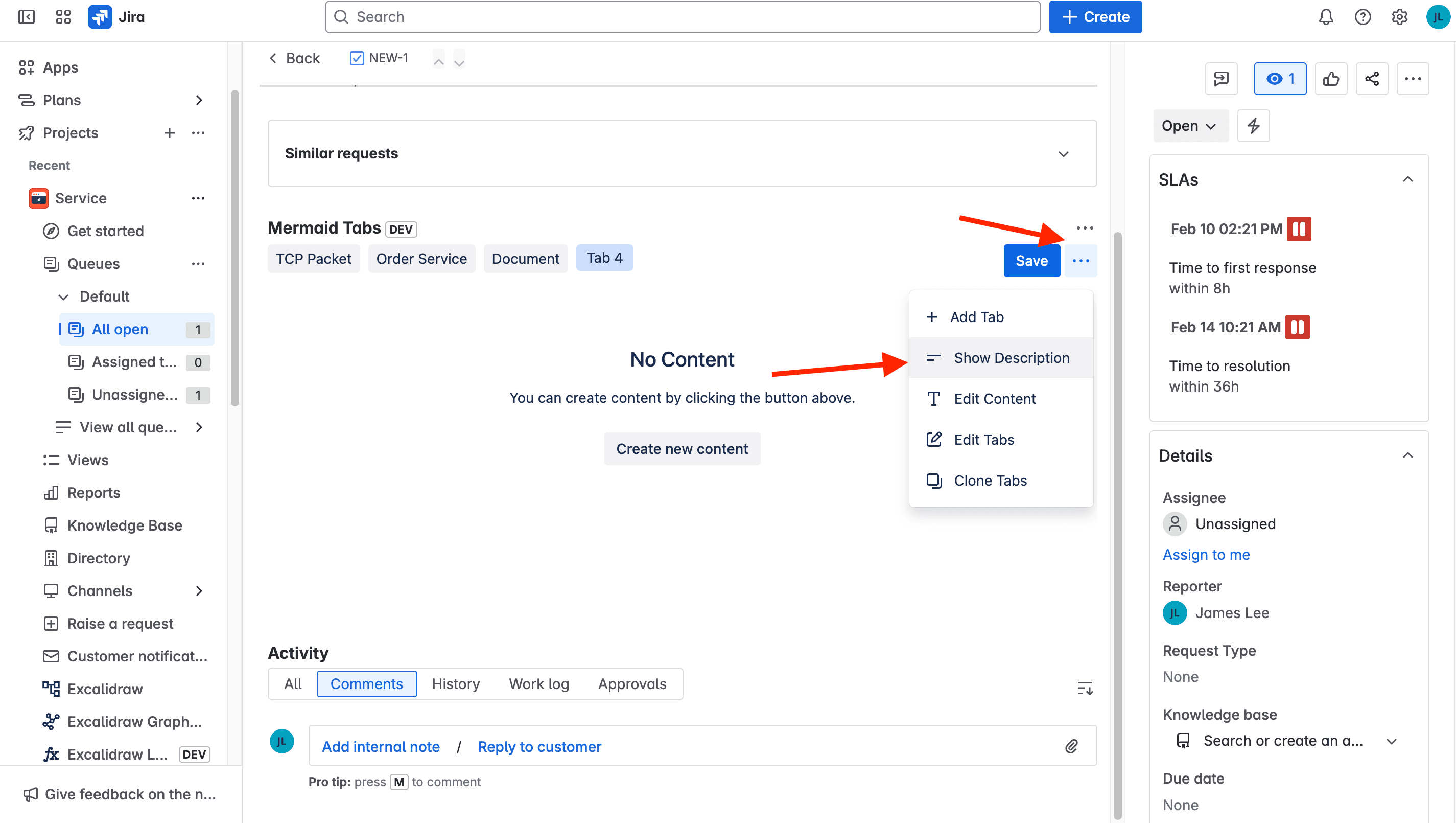
Task: Collapse the SLAs panel
Action: [x=1407, y=180]
